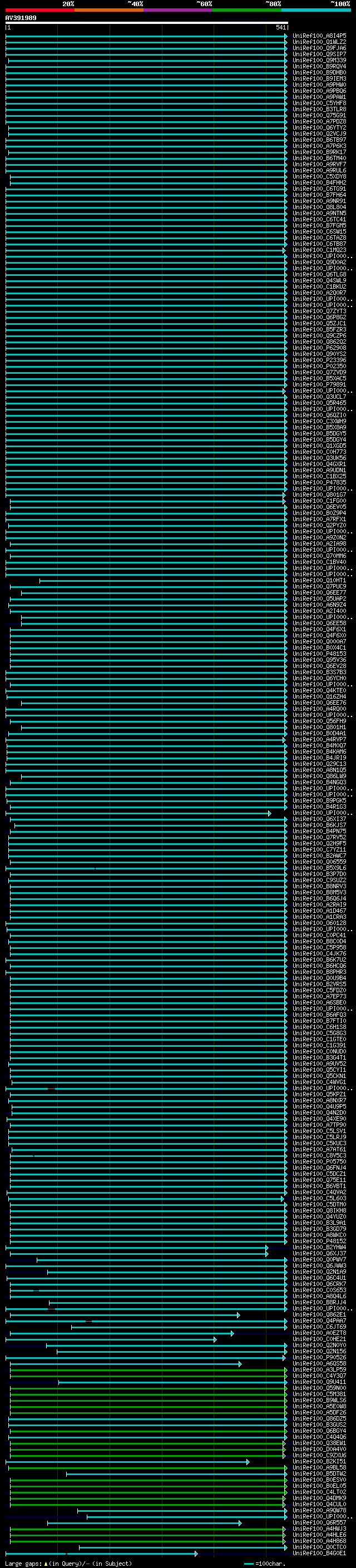Click the hit label UniRef100_B9RK17
The height and width of the screenshot is (1568, 356).
319,152
